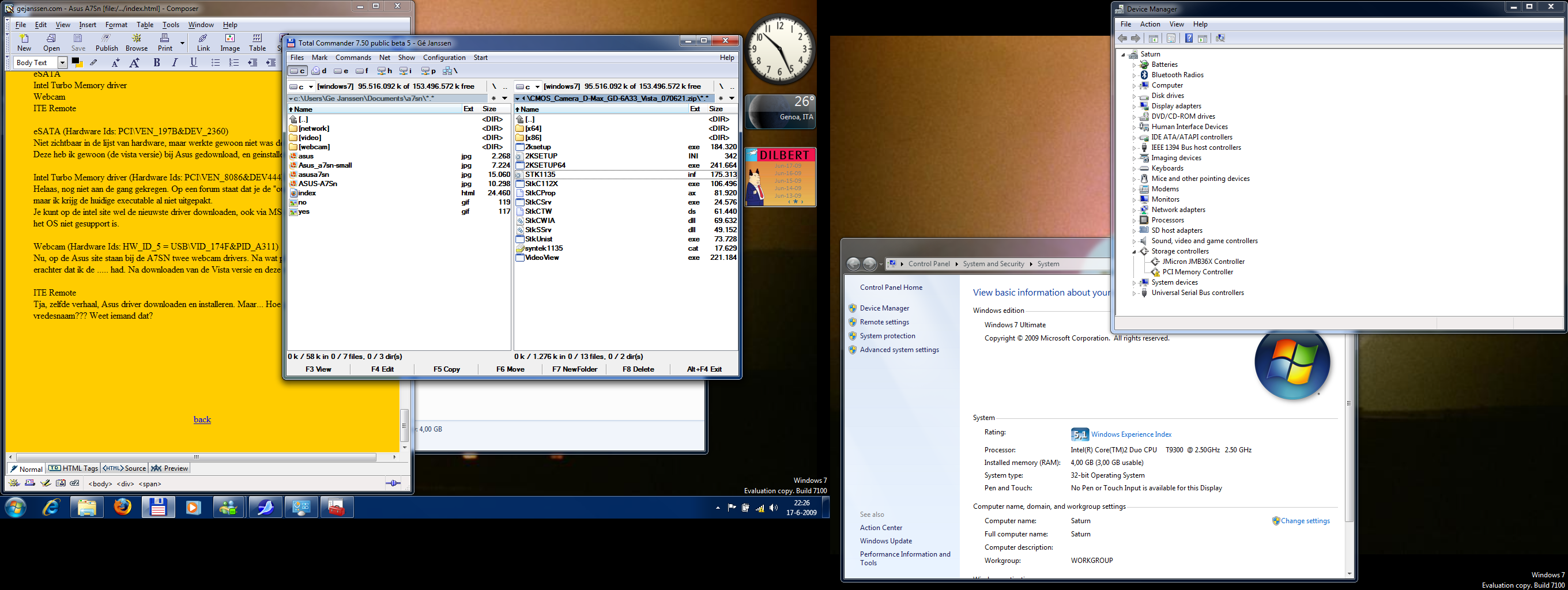Click Advanced system settings link

tap(899, 350)
